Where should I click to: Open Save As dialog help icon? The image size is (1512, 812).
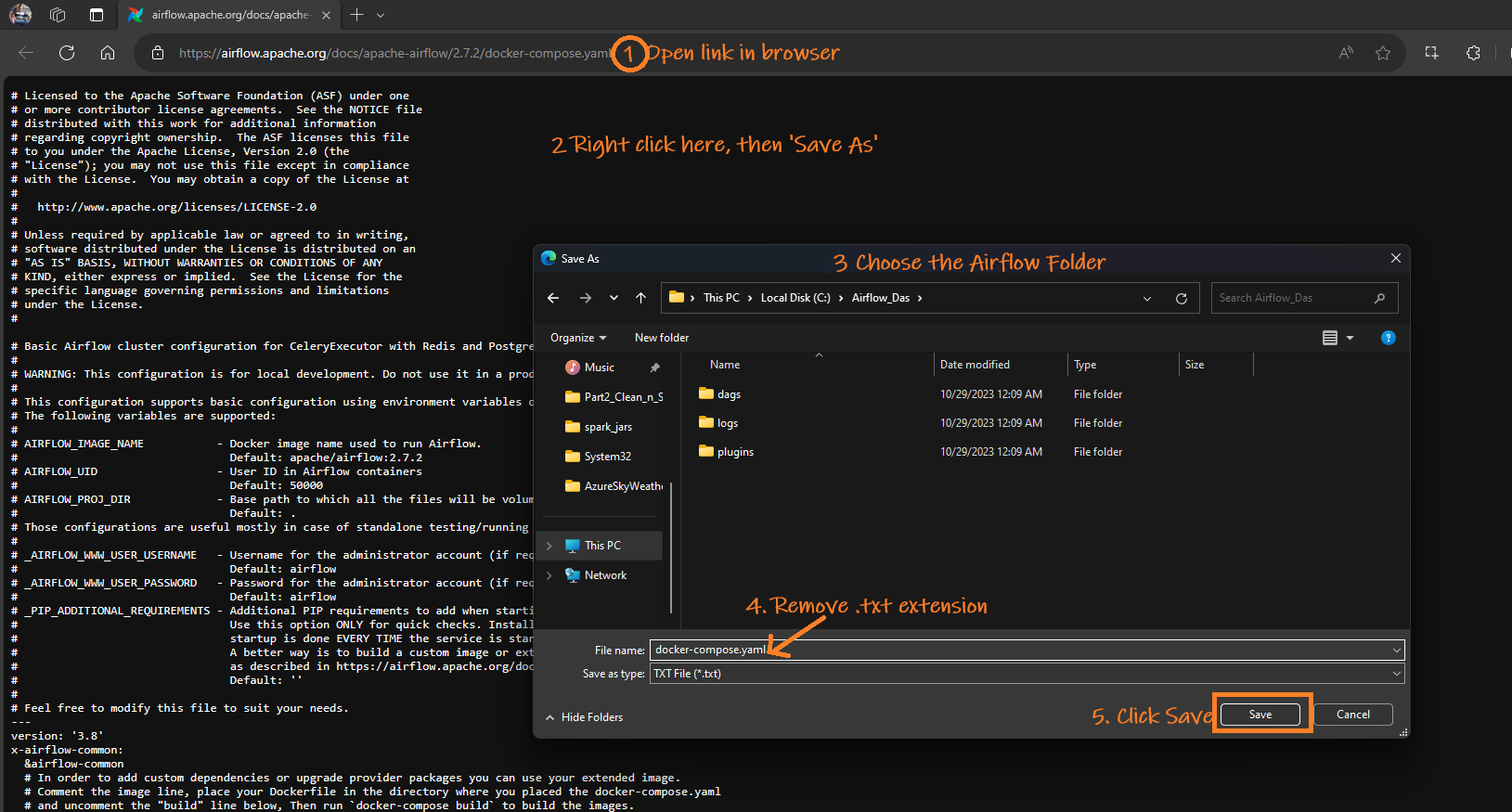pyautogui.click(x=1388, y=338)
